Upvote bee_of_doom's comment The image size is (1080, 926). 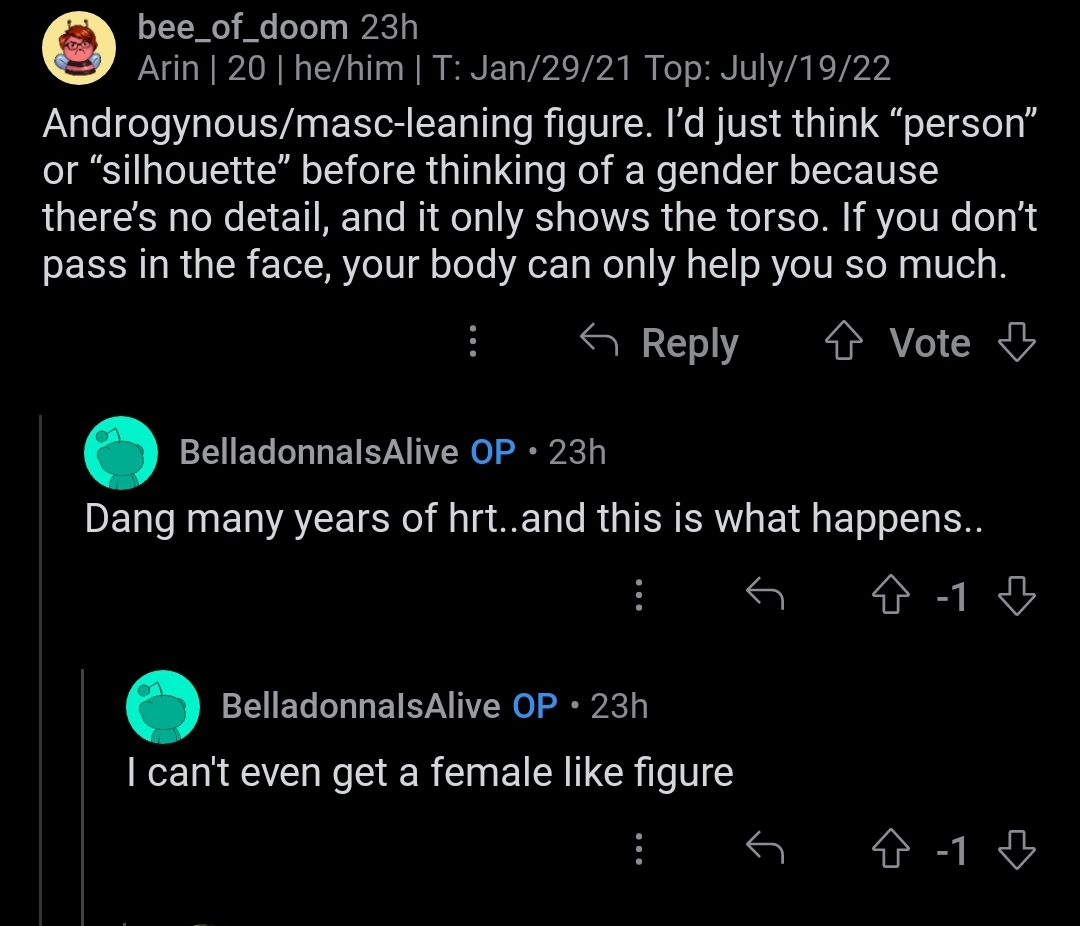click(x=844, y=341)
